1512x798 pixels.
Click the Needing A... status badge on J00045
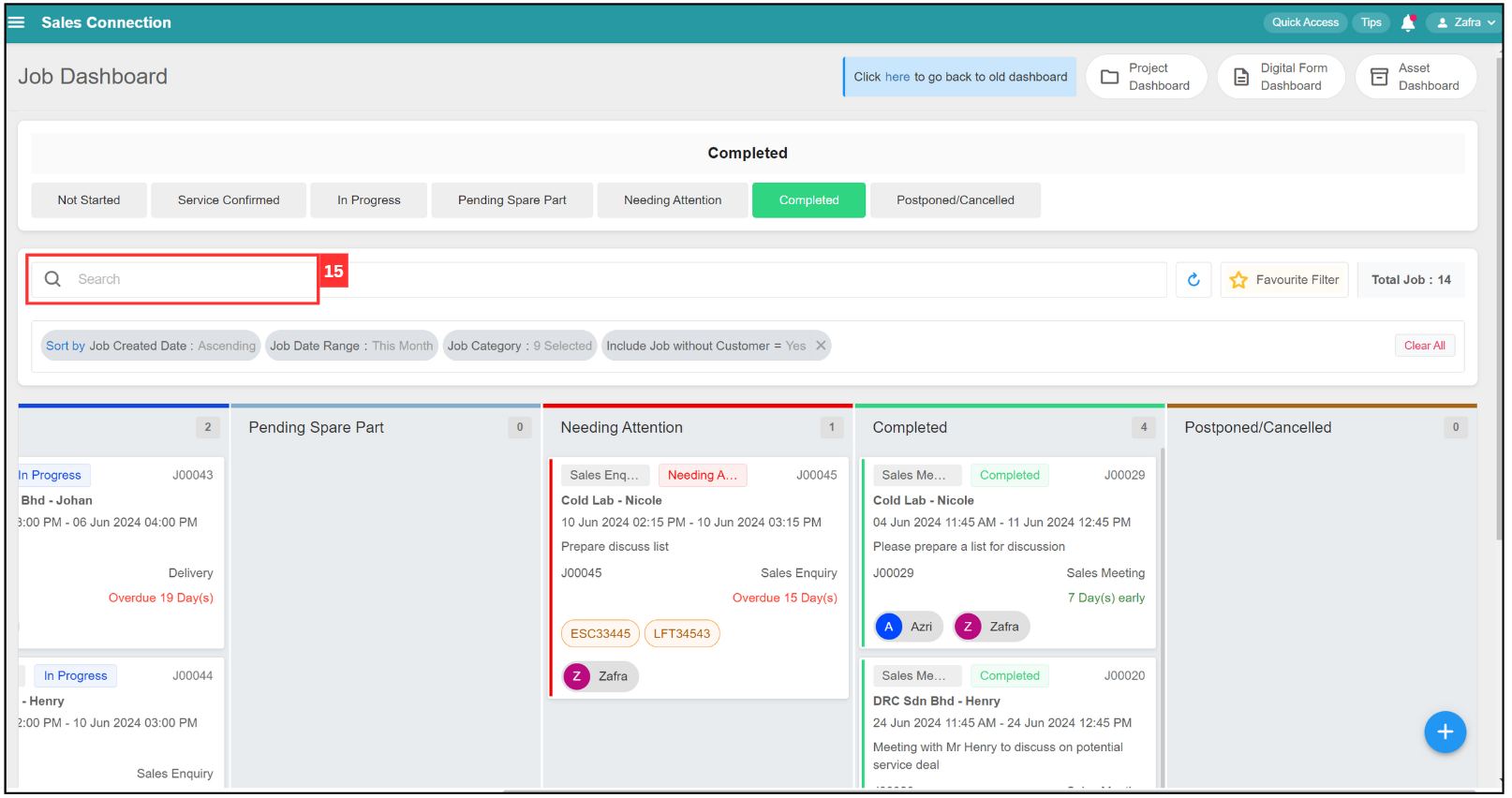point(703,476)
